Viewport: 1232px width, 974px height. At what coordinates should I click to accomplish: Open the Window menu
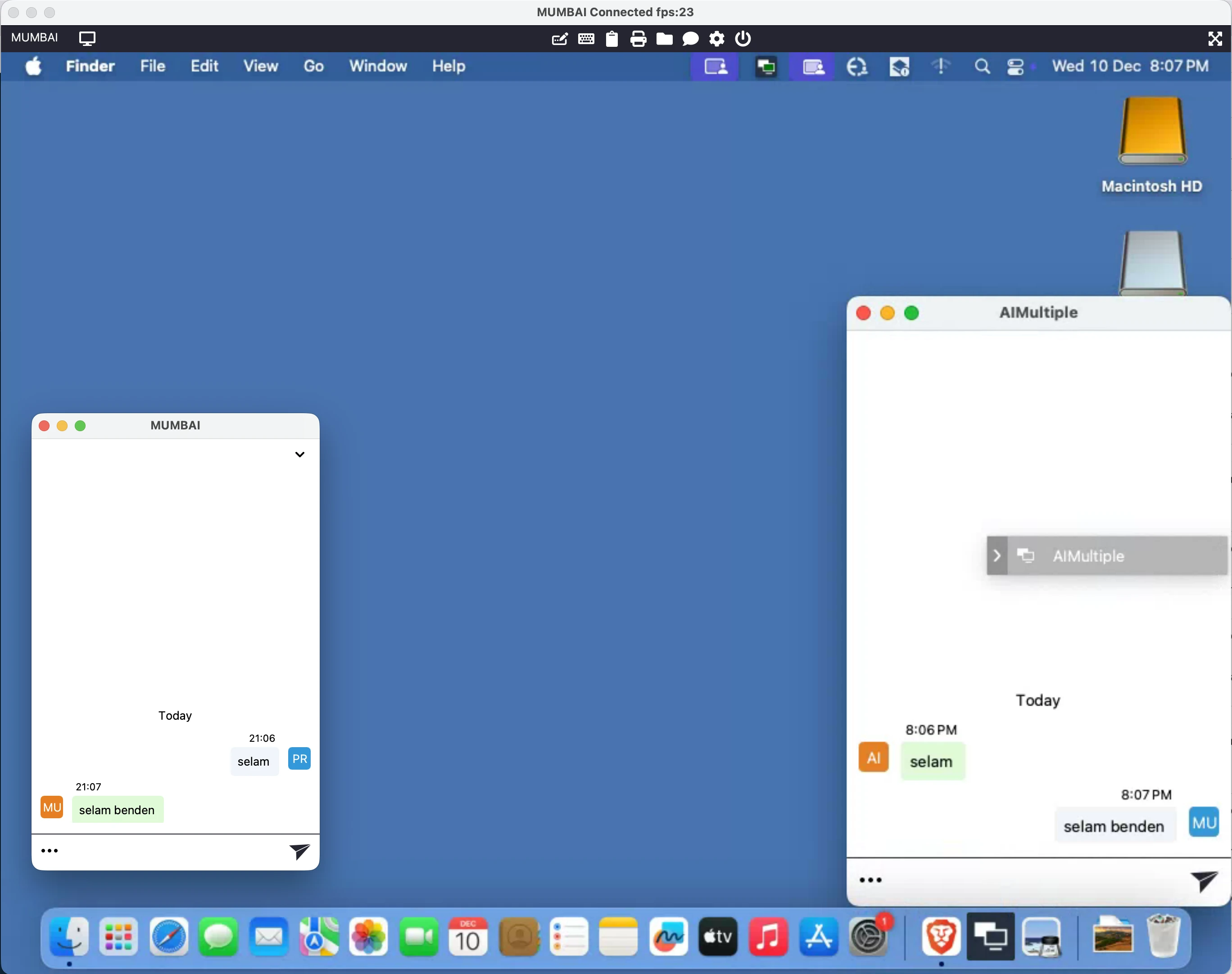point(378,66)
